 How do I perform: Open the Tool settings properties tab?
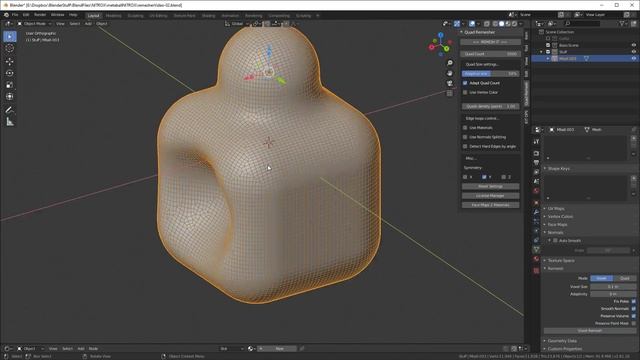[x=536, y=142]
